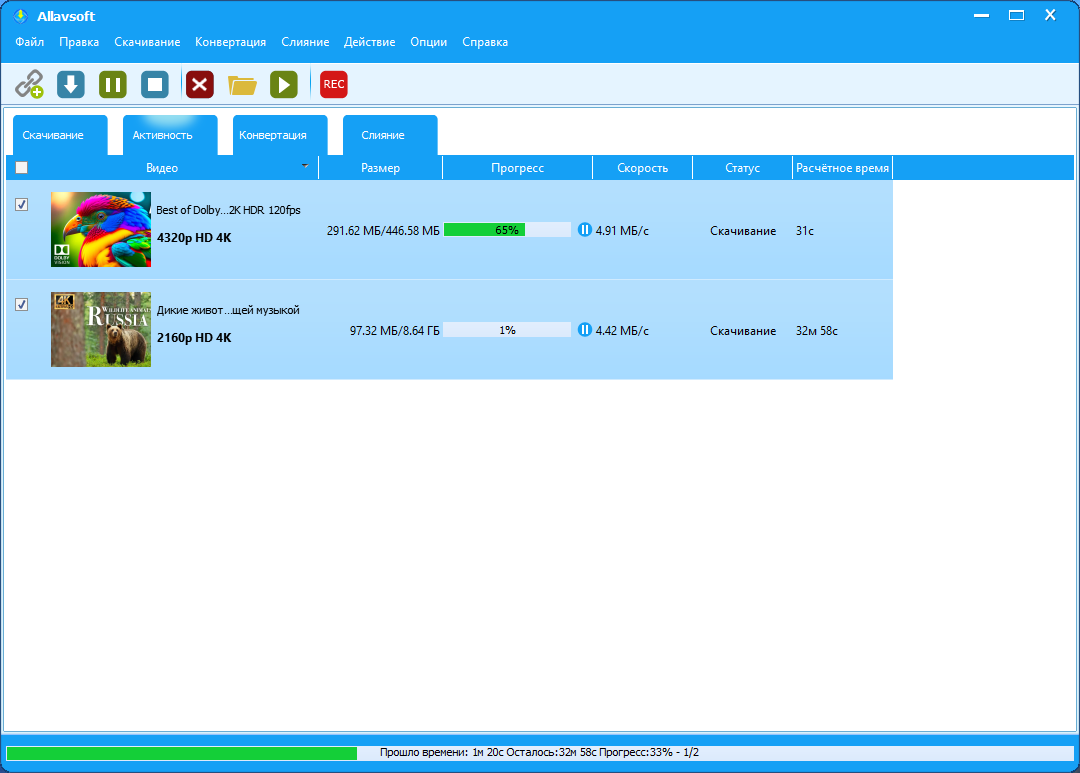Open the download folder icon

pyautogui.click(x=242, y=85)
